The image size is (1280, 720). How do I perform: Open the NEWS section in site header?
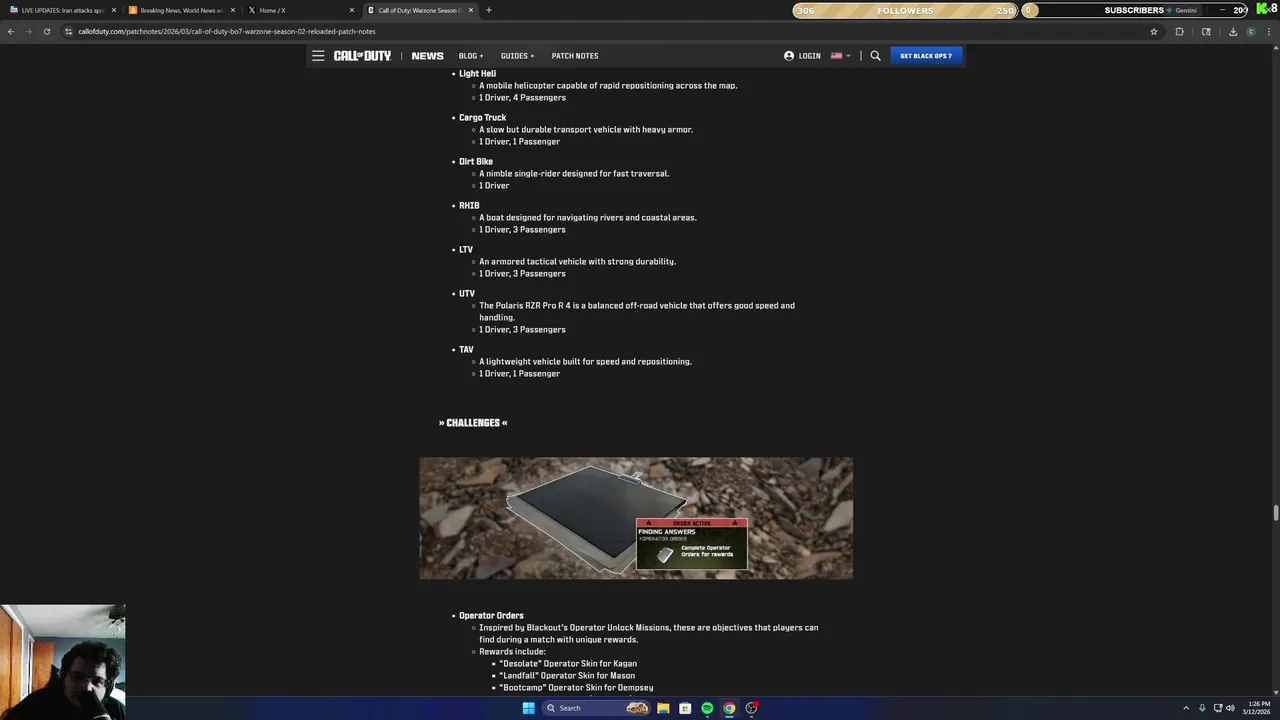(x=427, y=56)
